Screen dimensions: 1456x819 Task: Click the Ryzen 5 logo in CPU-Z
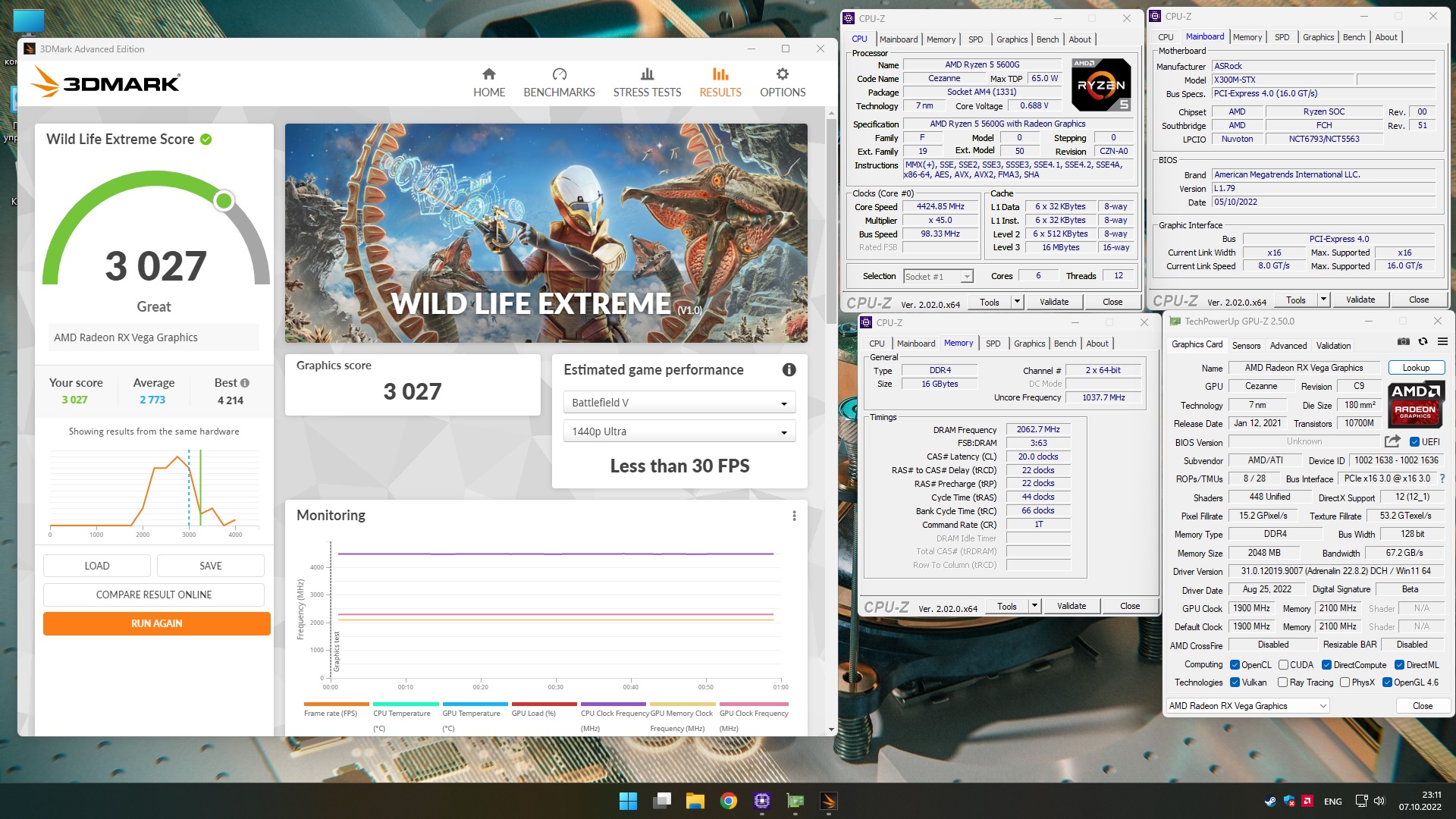click(1101, 85)
